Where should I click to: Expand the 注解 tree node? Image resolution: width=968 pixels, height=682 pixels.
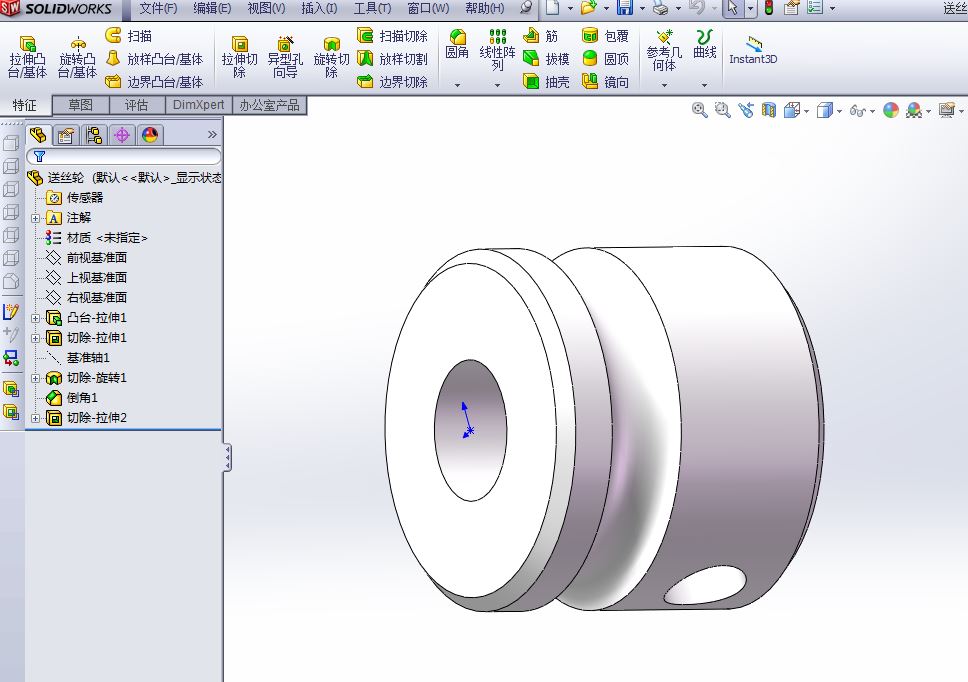coord(35,218)
